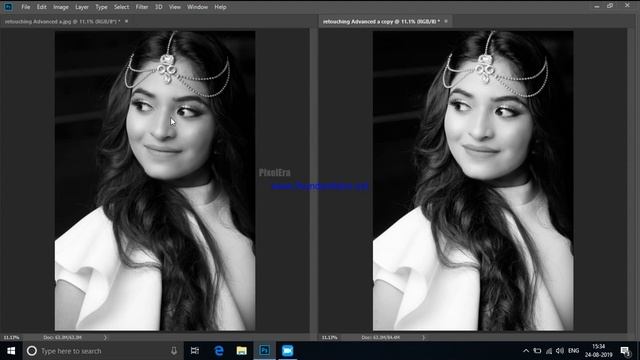Click the left document's zoom percentage field
Viewport: 640px width, 360px height.
11,338
